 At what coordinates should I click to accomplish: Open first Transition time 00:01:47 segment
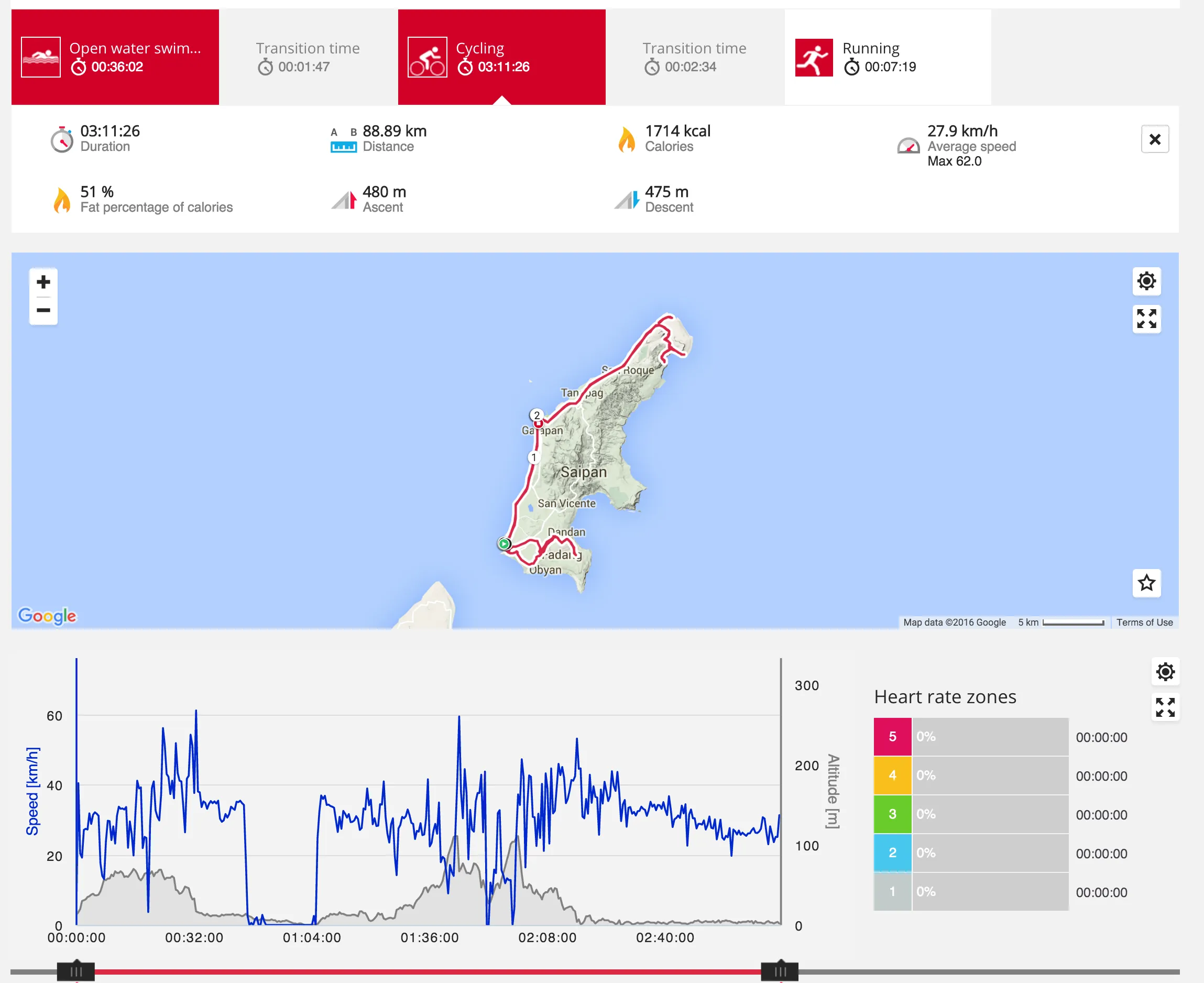308,57
